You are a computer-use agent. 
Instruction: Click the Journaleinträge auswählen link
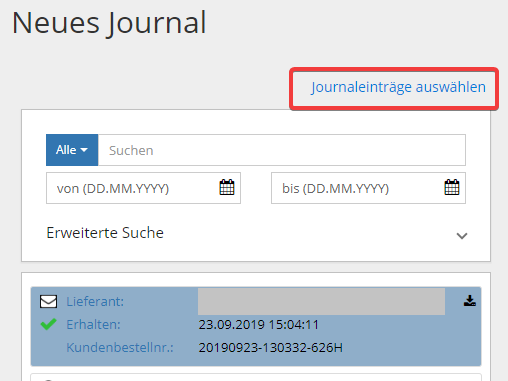[x=398, y=87]
